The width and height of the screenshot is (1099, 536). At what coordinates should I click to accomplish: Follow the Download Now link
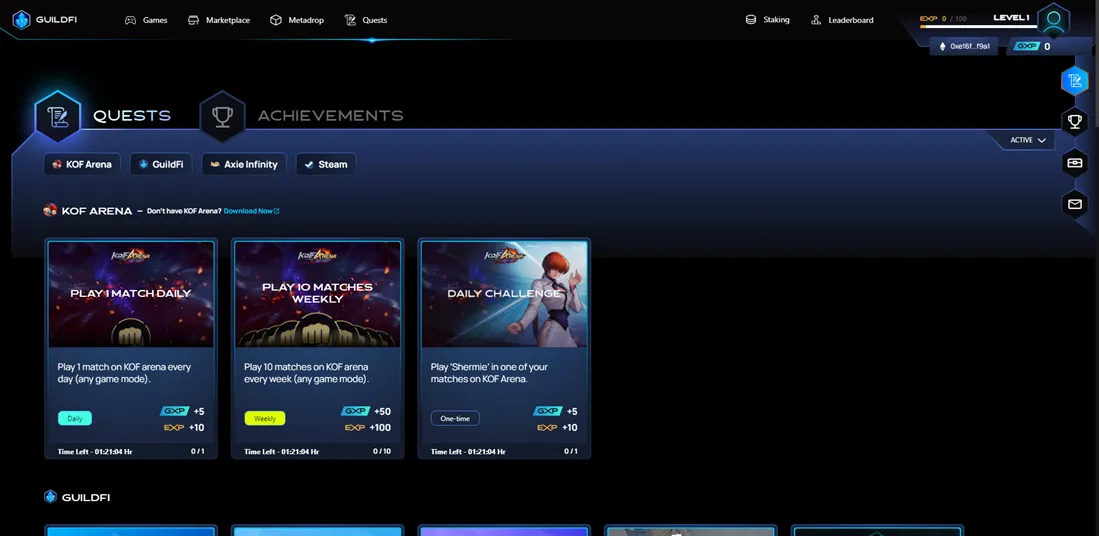click(252, 211)
